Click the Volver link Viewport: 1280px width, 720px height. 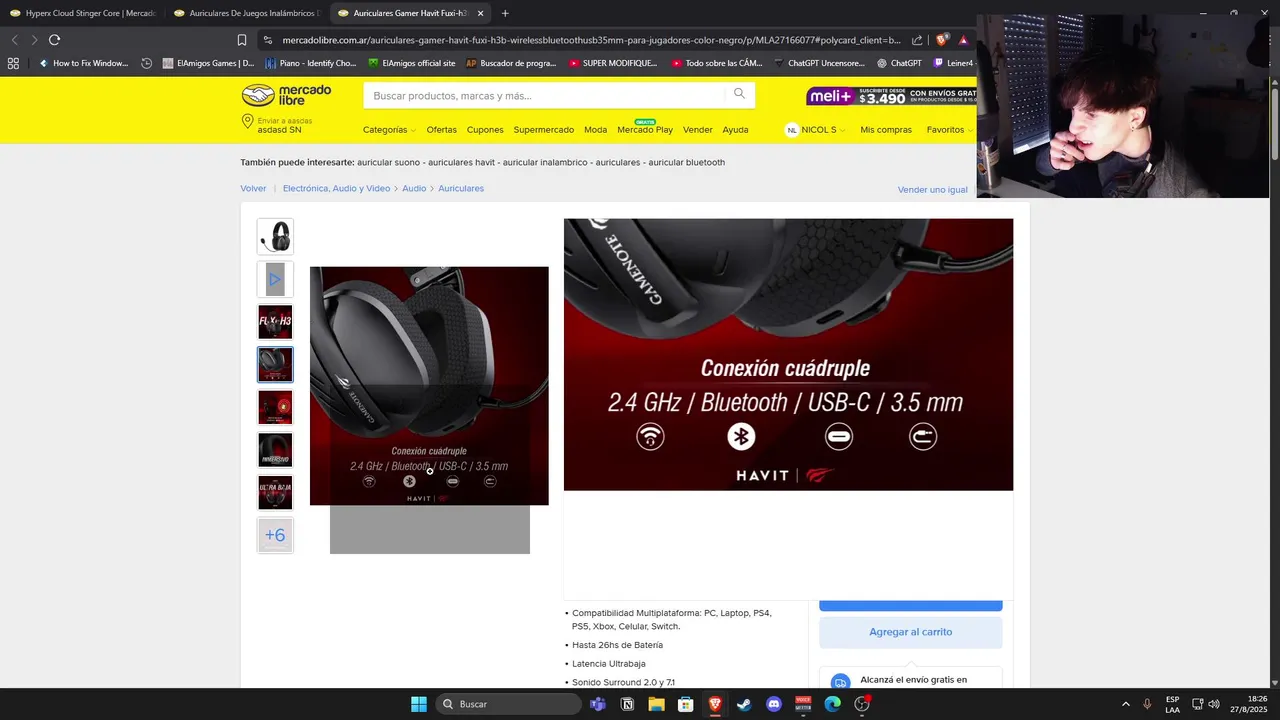[x=253, y=188]
